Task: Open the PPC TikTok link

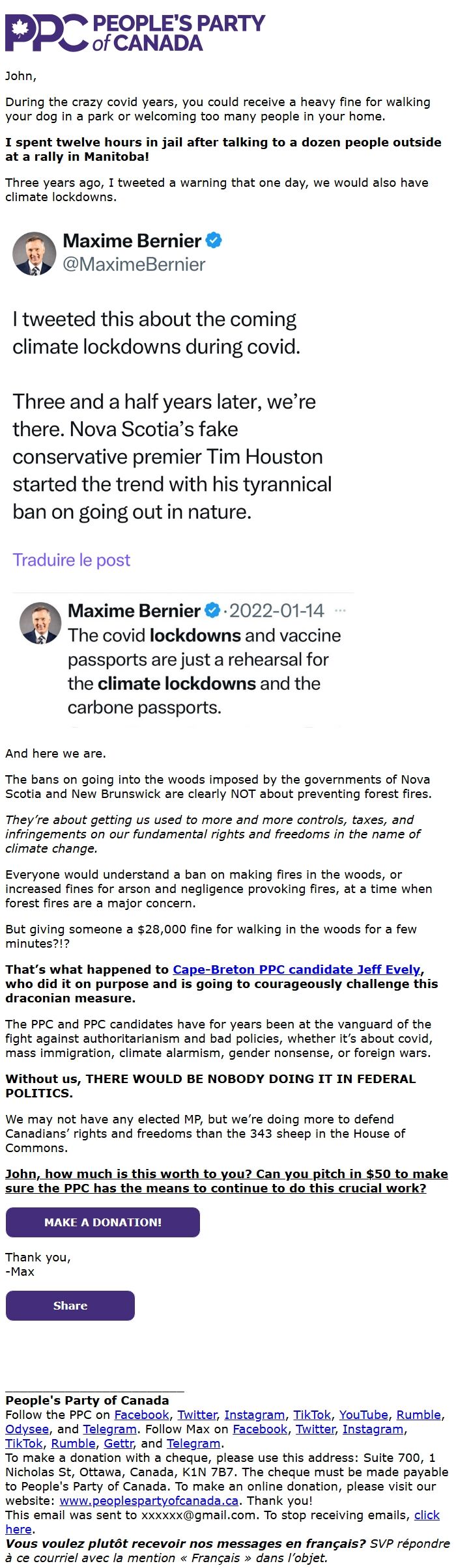Action: click(312, 1414)
